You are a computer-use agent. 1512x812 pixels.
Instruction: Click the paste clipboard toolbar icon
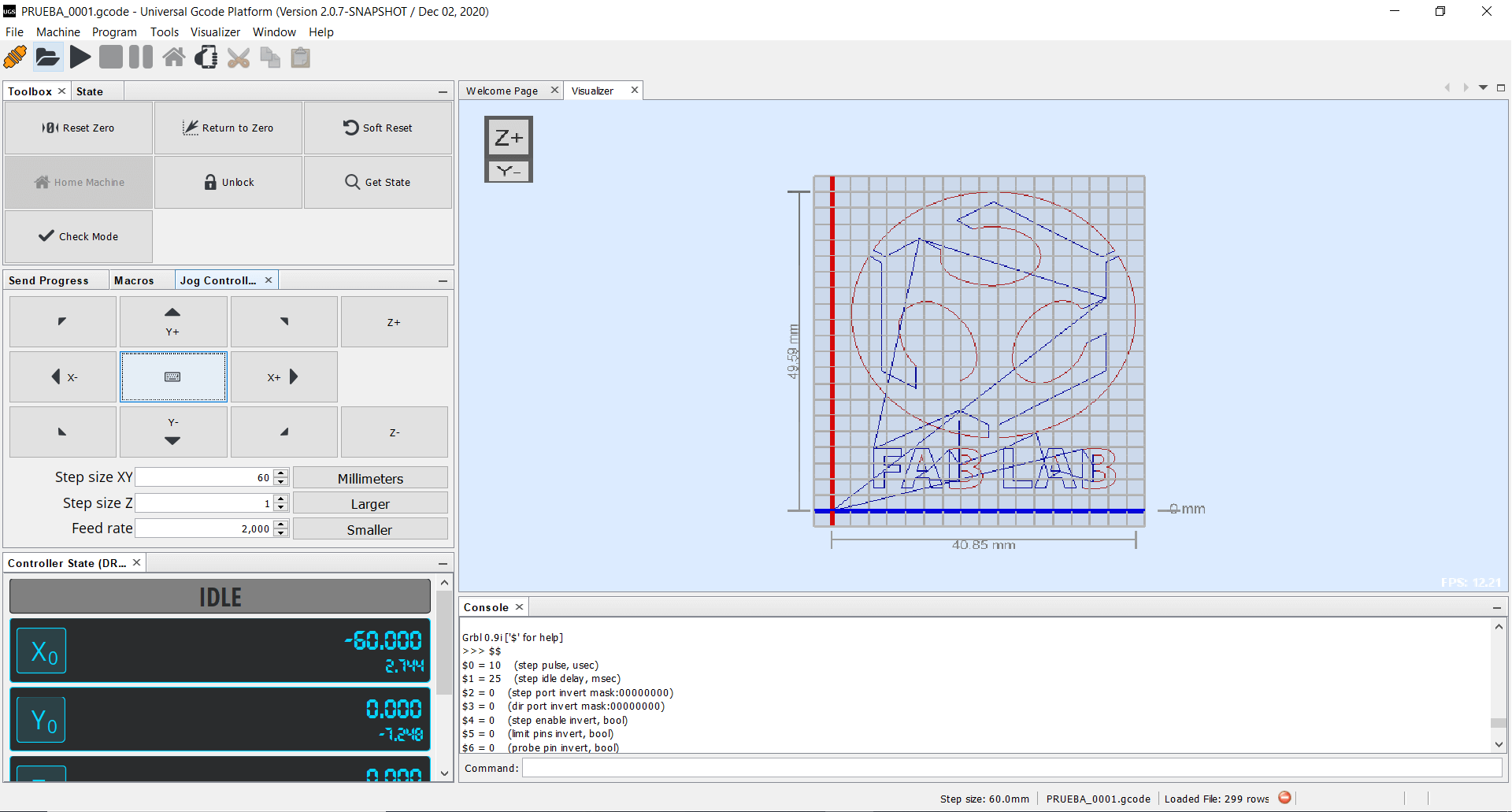point(301,57)
